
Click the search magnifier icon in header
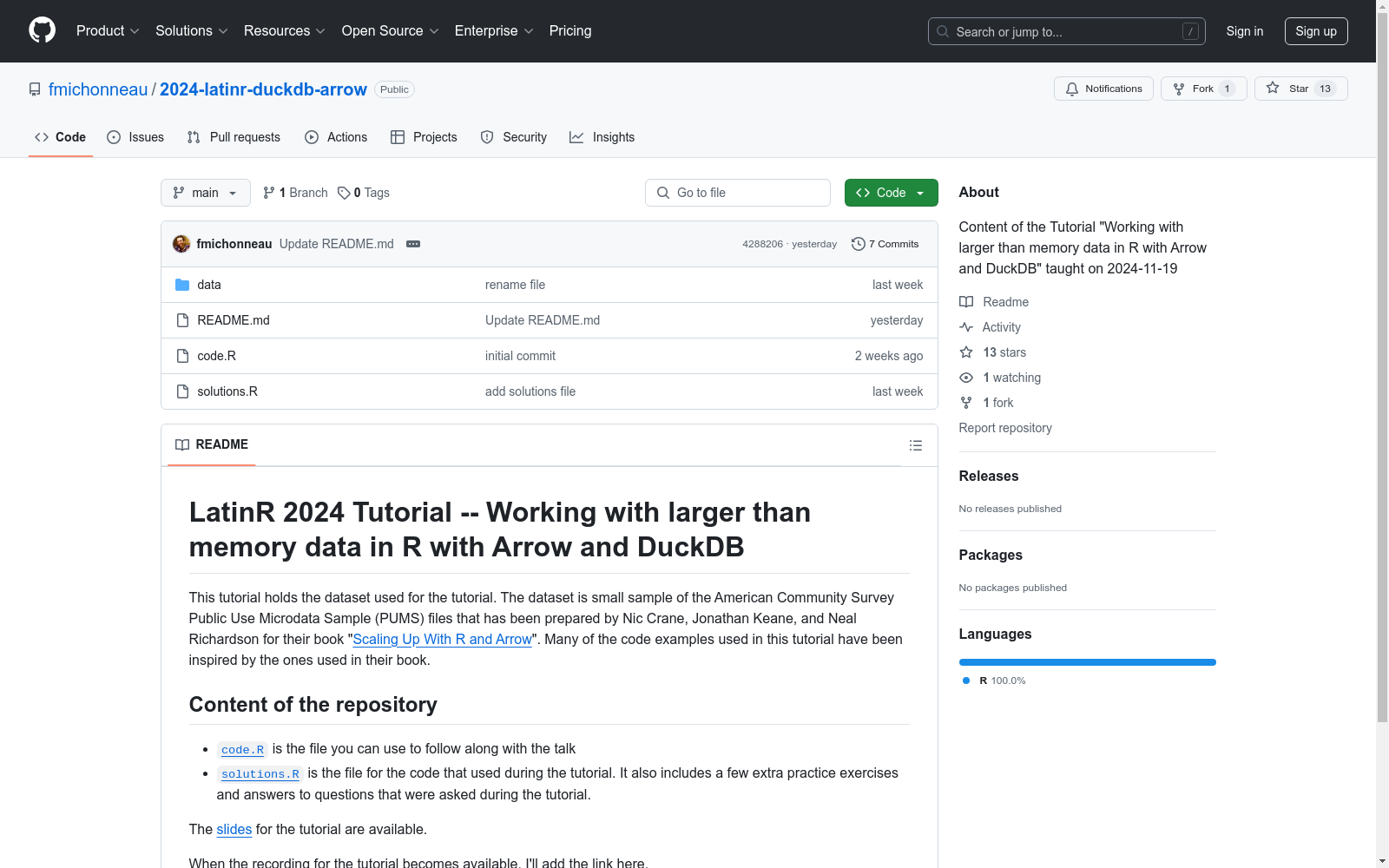point(943,31)
